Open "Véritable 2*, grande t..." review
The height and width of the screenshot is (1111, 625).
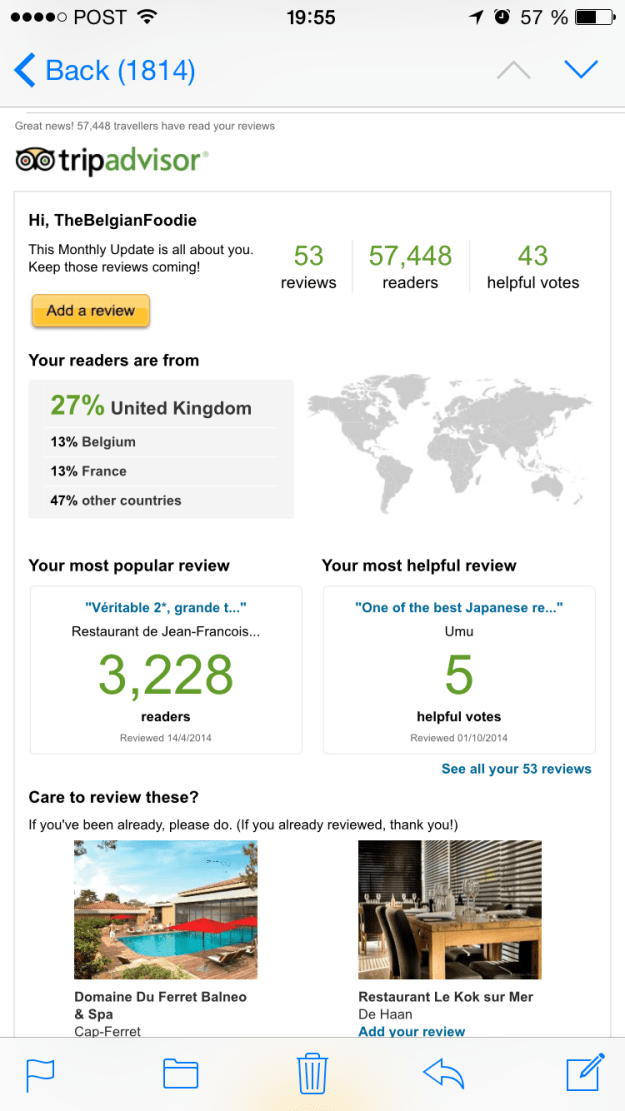pyautogui.click(x=166, y=607)
